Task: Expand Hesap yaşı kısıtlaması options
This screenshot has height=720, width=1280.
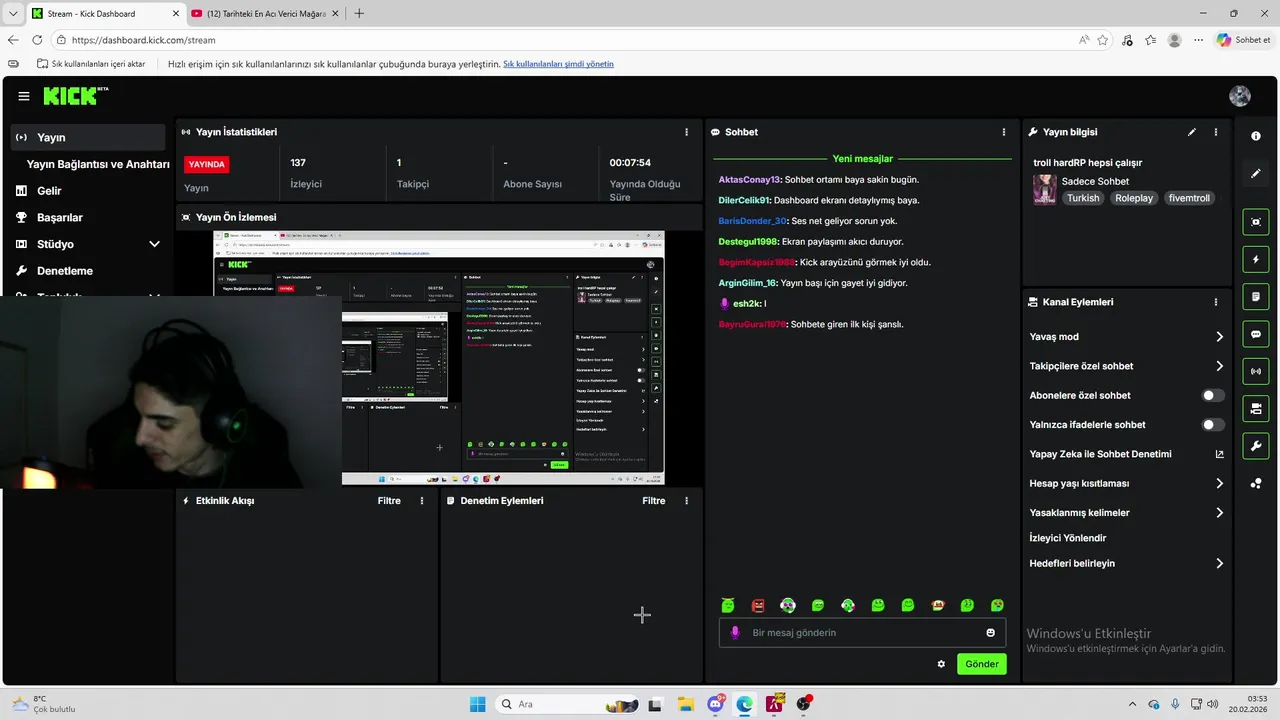Action: 1219,484
